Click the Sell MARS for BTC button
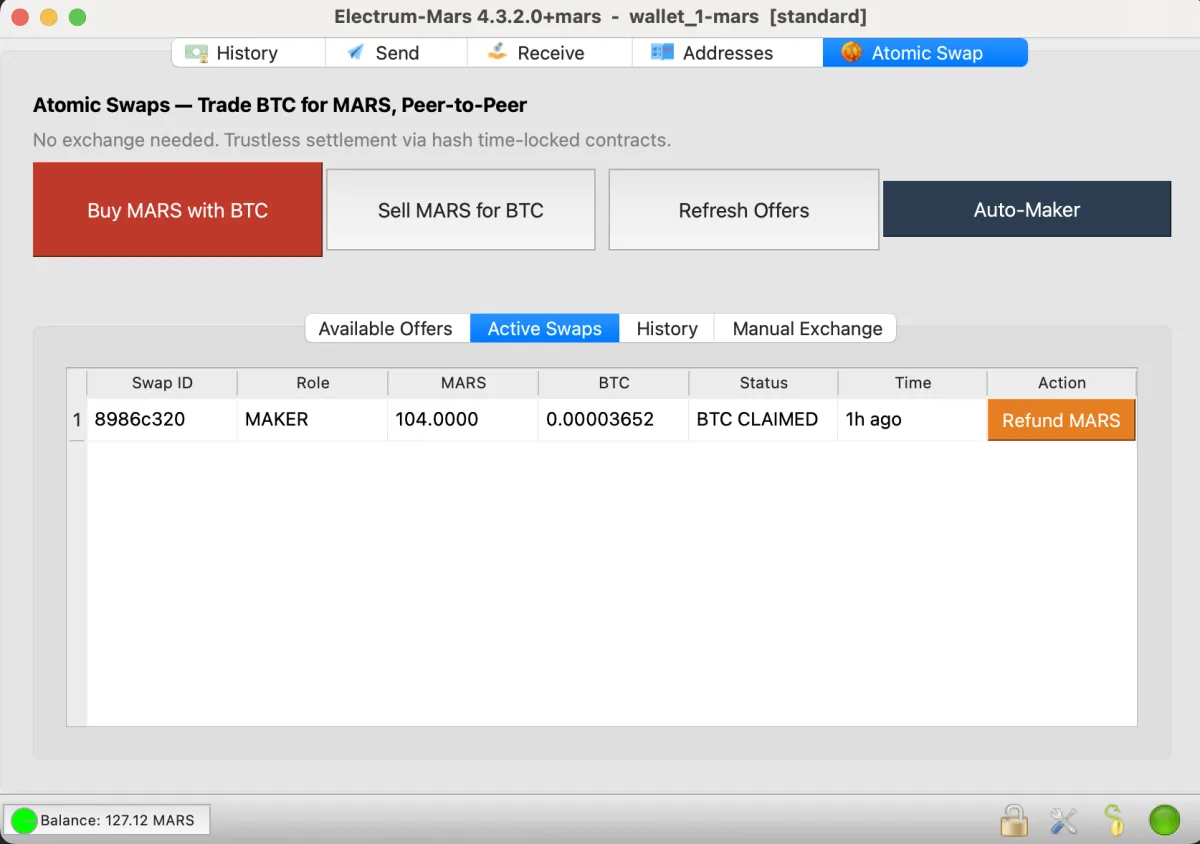 point(460,210)
